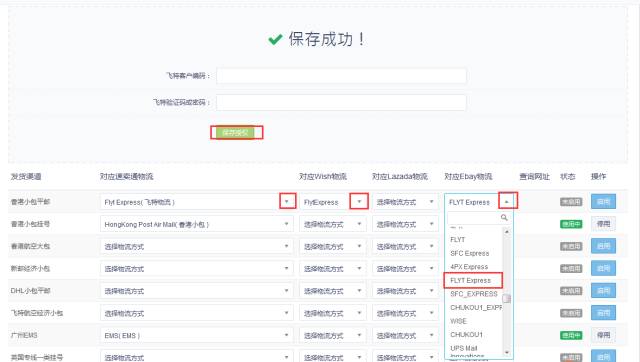Click the search magnifier icon in Ebay dropdown
Screen dimensions: 640x362
tap(504, 218)
